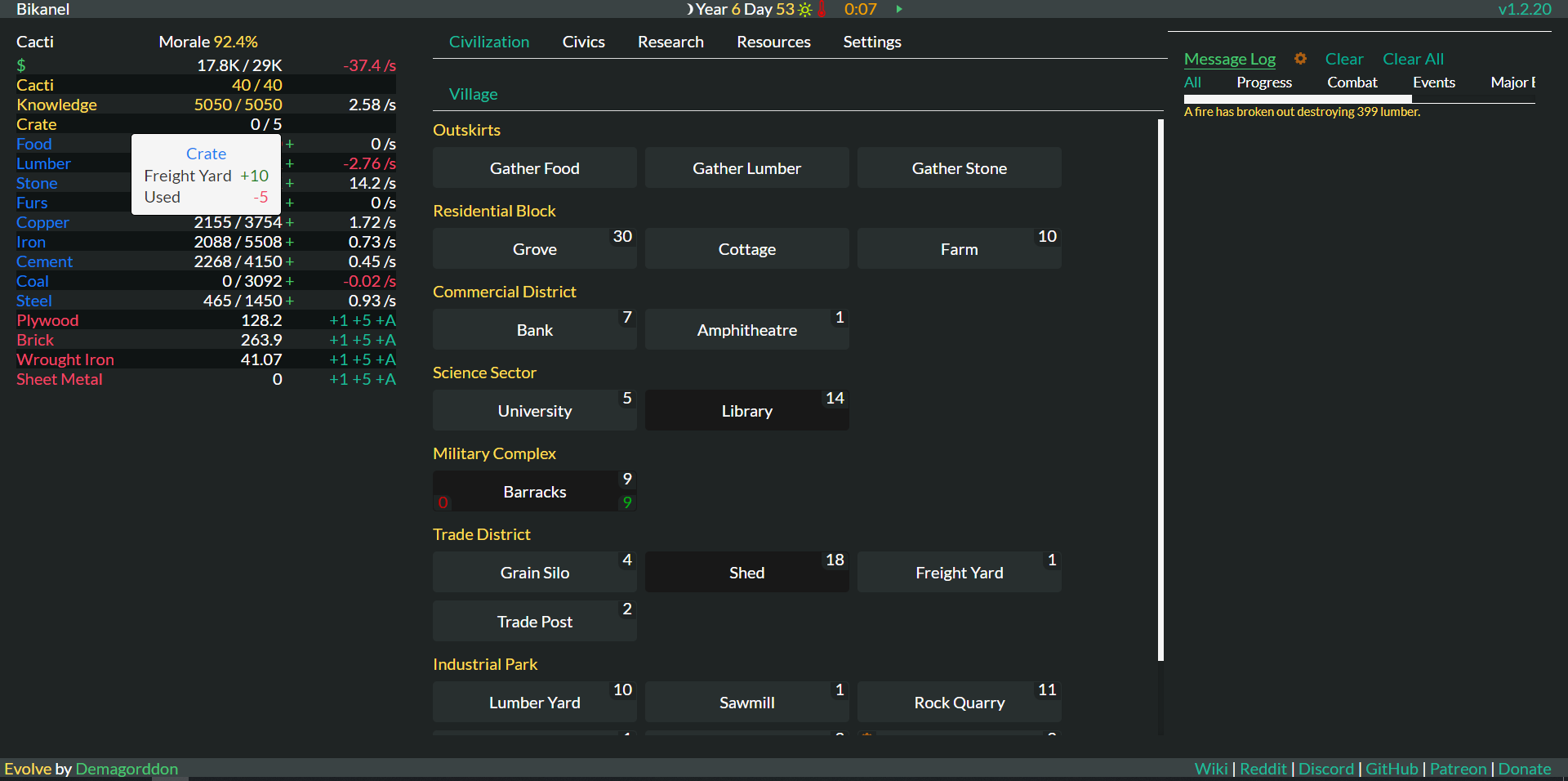Open the Wiki link in the footer
The image size is (1568, 781).
pos(1210,769)
